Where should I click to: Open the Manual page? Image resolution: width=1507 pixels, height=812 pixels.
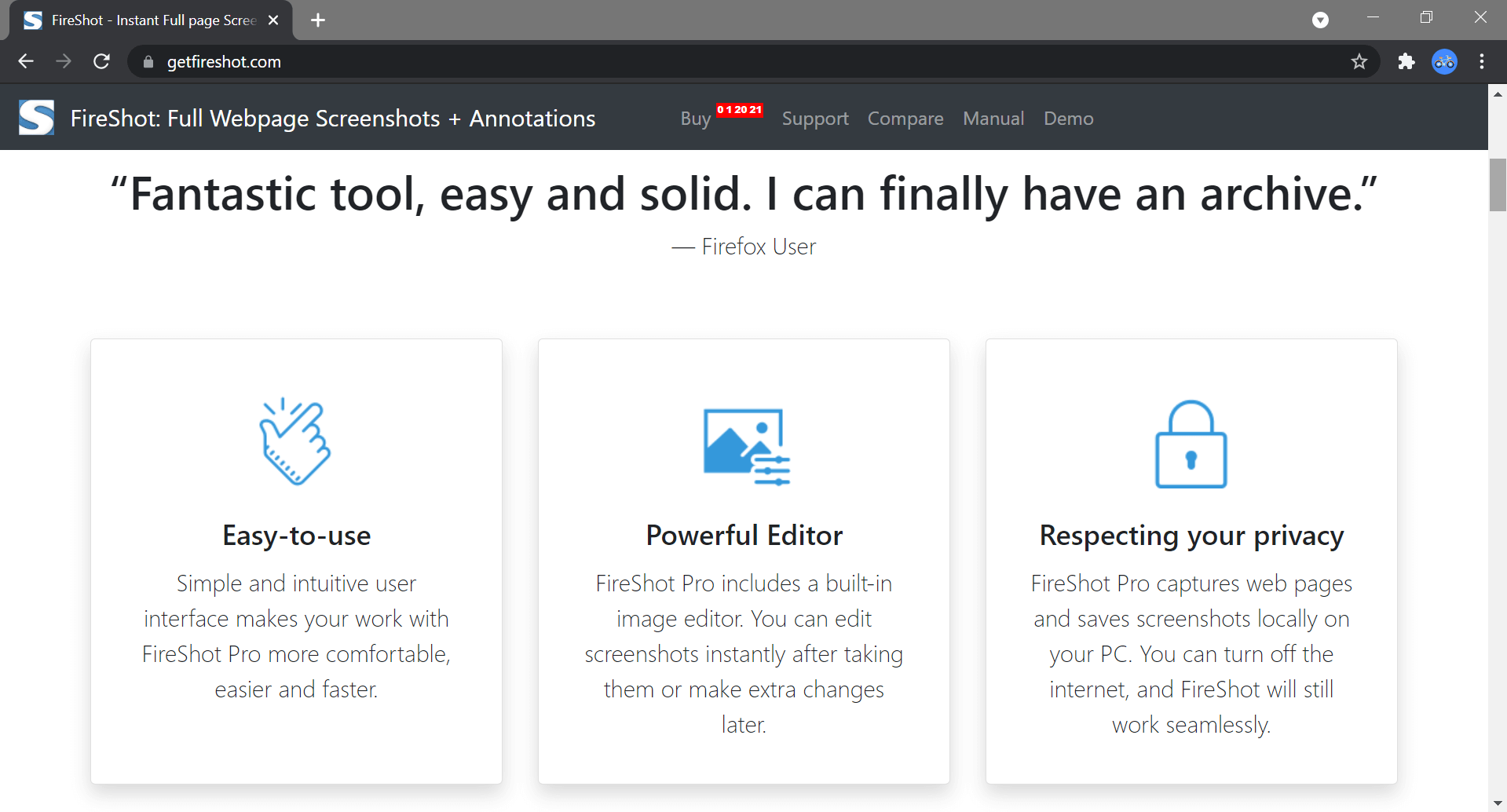click(x=993, y=119)
